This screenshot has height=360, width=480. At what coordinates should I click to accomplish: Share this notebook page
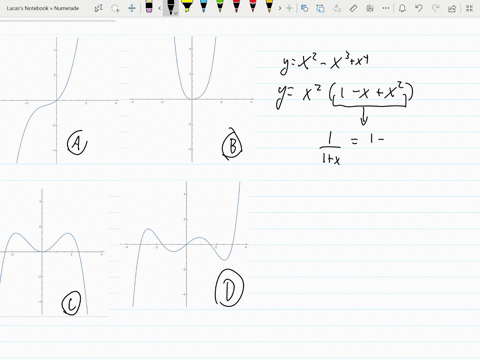(x=452, y=8)
